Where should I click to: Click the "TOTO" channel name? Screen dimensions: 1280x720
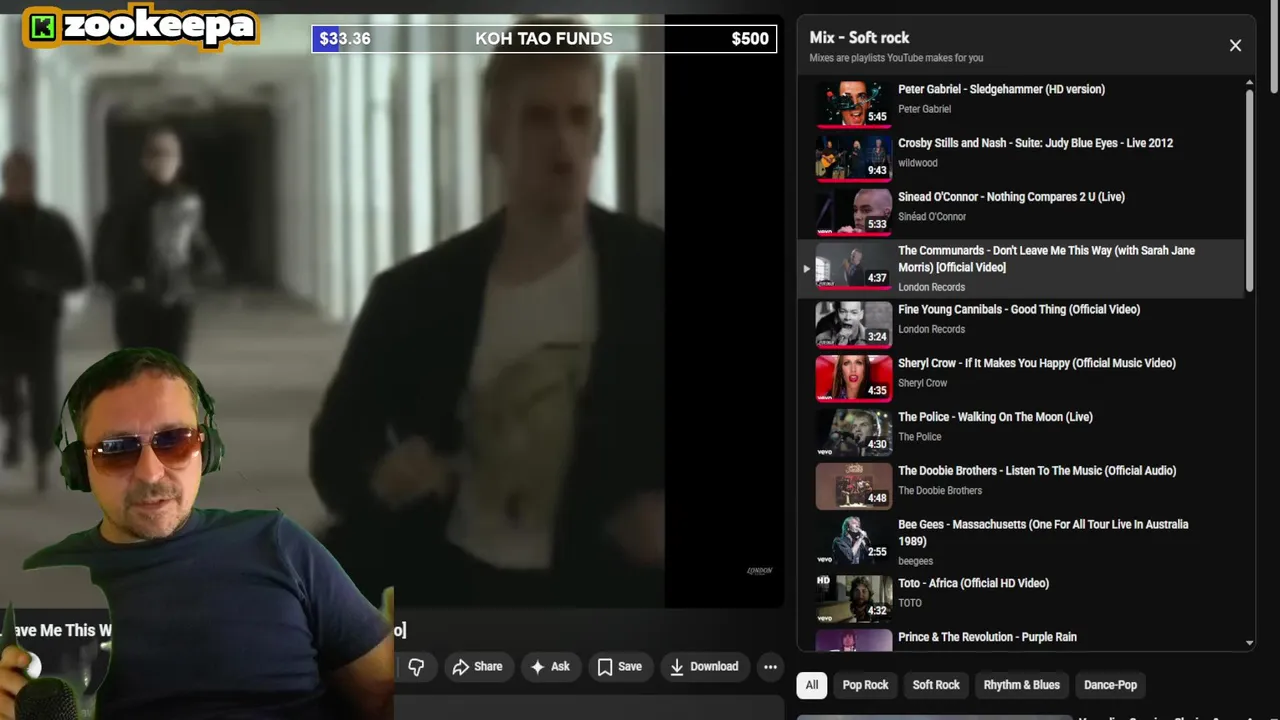coord(910,603)
